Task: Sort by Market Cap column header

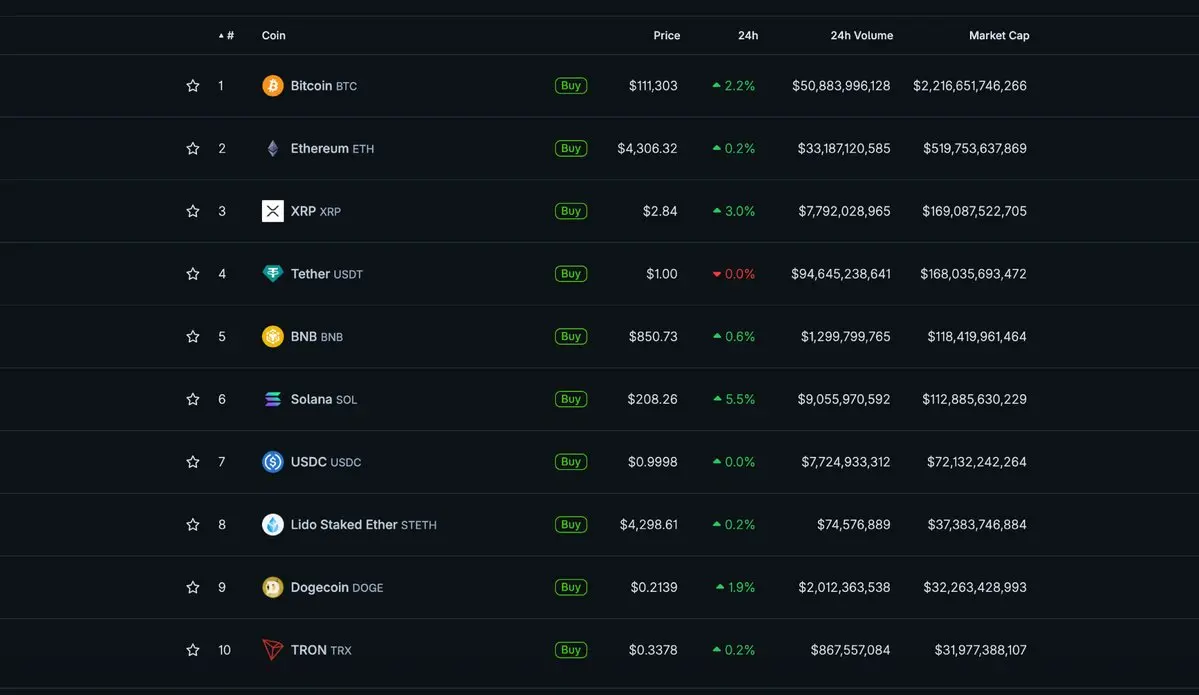Action: point(999,35)
